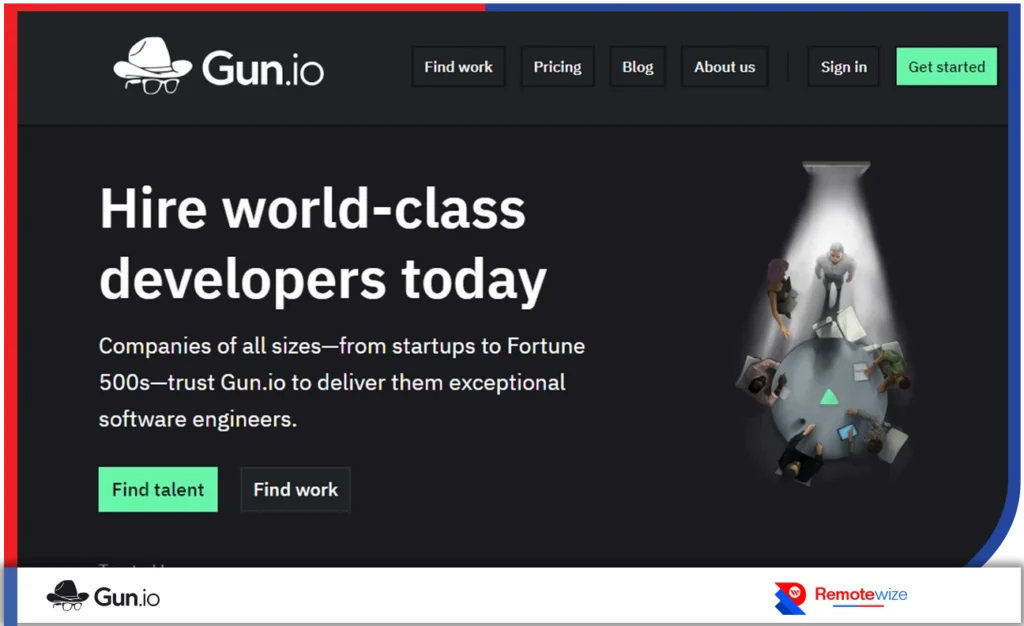The width and height of the screenshot is (1024, 626).
Task: Click the green Find talent button
Action: click(x=158, y=489)
